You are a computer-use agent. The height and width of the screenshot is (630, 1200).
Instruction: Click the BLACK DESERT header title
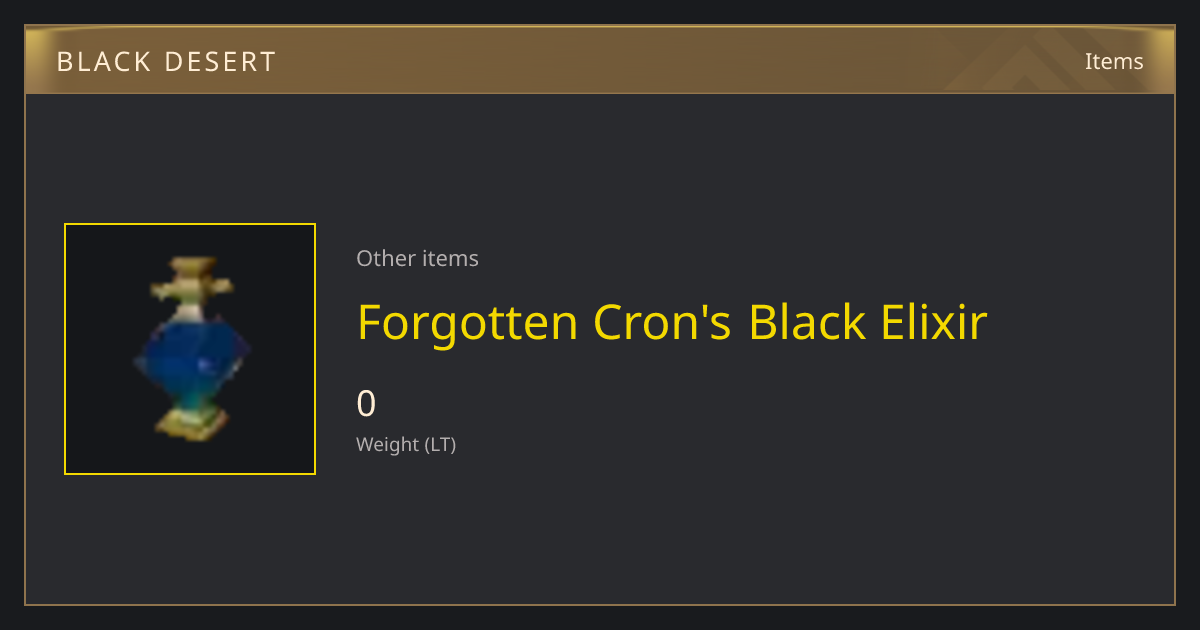coord(166,62)
